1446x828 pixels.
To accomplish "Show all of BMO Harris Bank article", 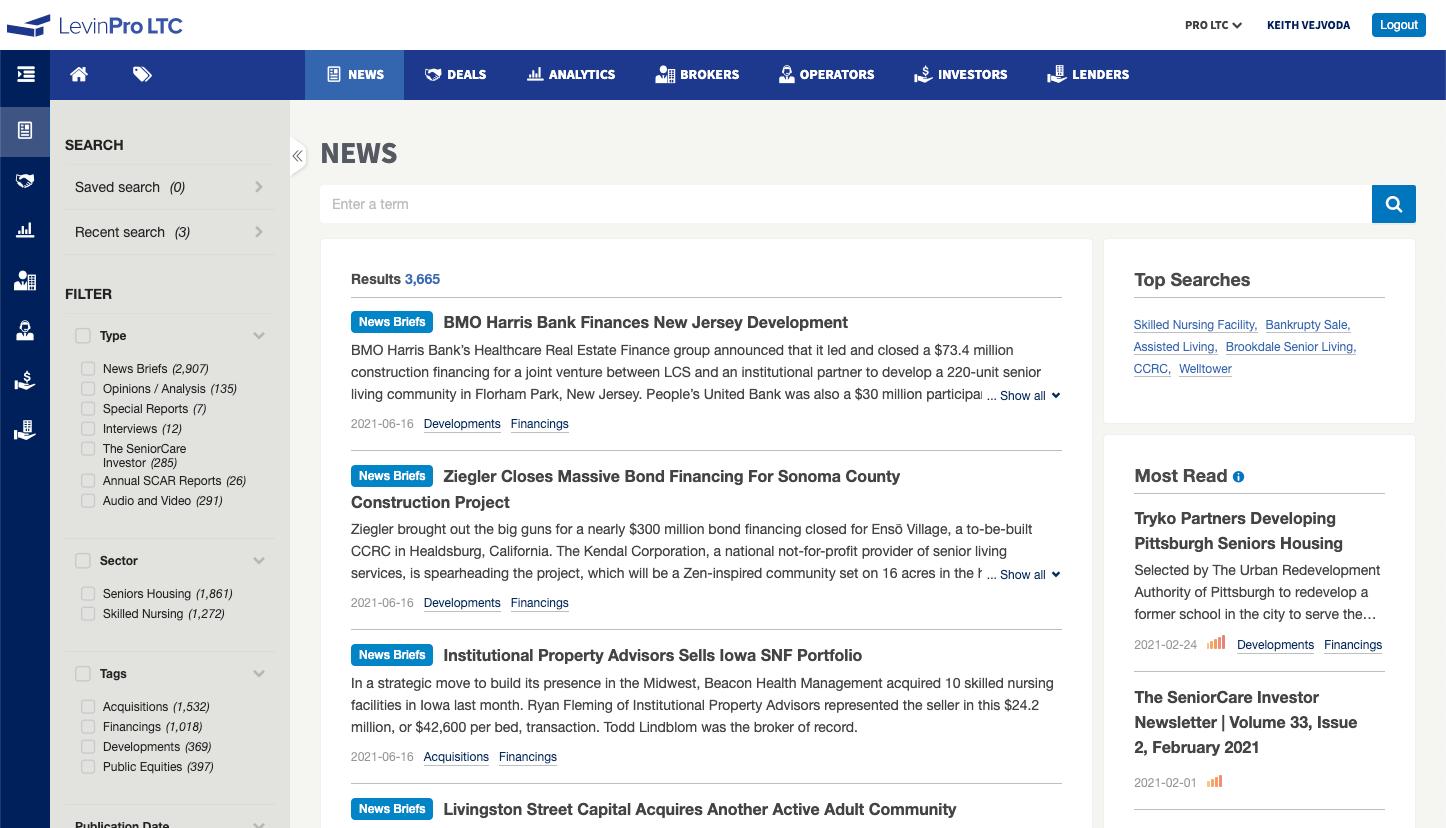I will [x=1024, y=396].
